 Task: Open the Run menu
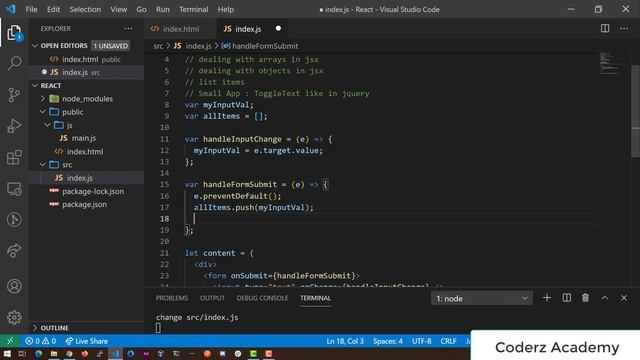[x=162, y=9]
